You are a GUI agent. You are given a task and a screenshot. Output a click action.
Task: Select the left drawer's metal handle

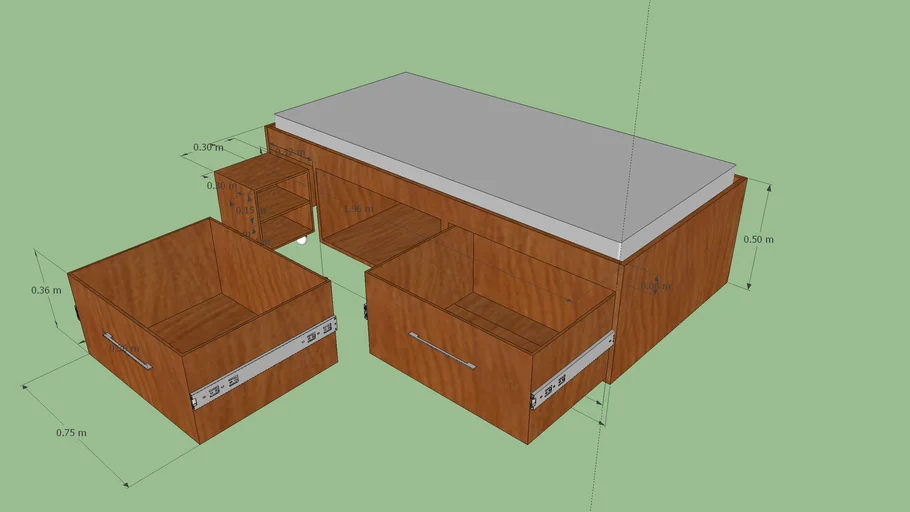127,351
